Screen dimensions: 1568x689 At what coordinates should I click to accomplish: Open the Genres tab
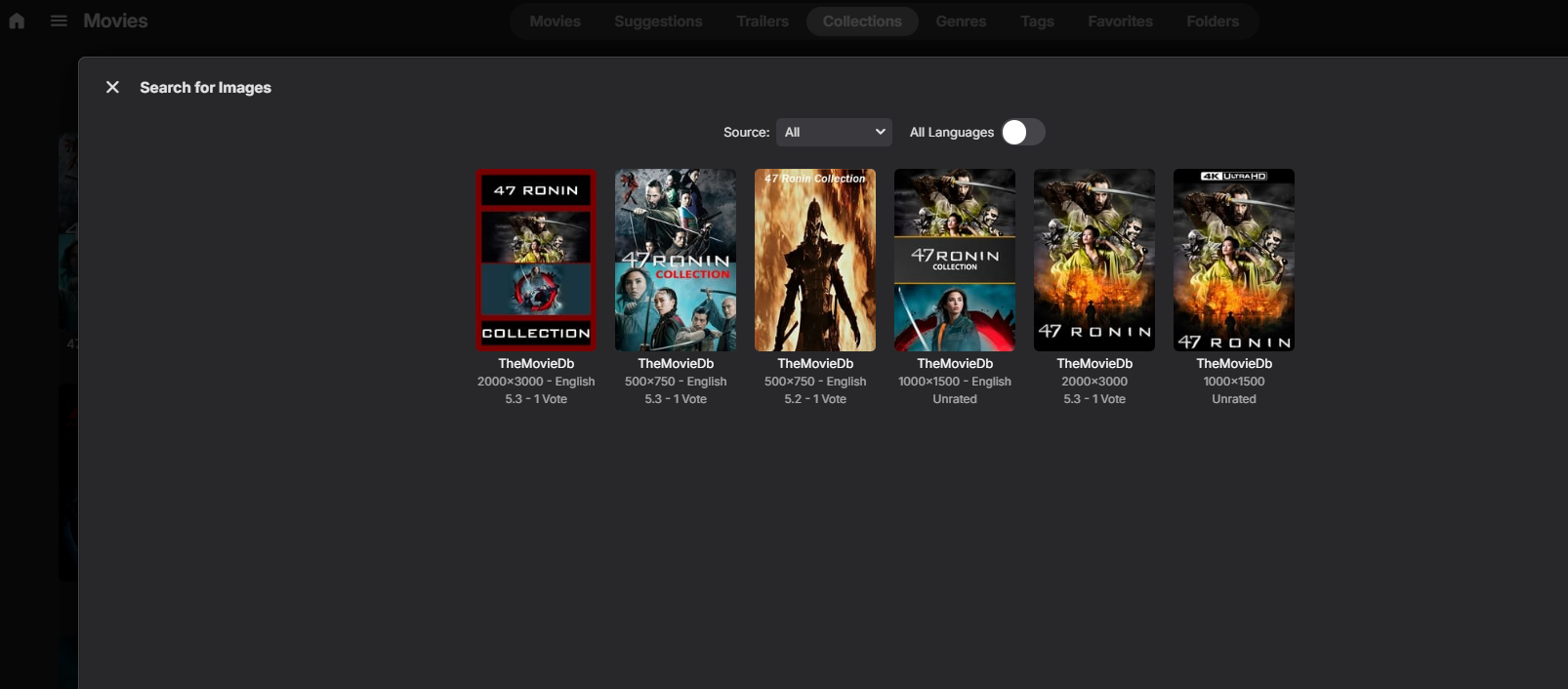[961, 21]
